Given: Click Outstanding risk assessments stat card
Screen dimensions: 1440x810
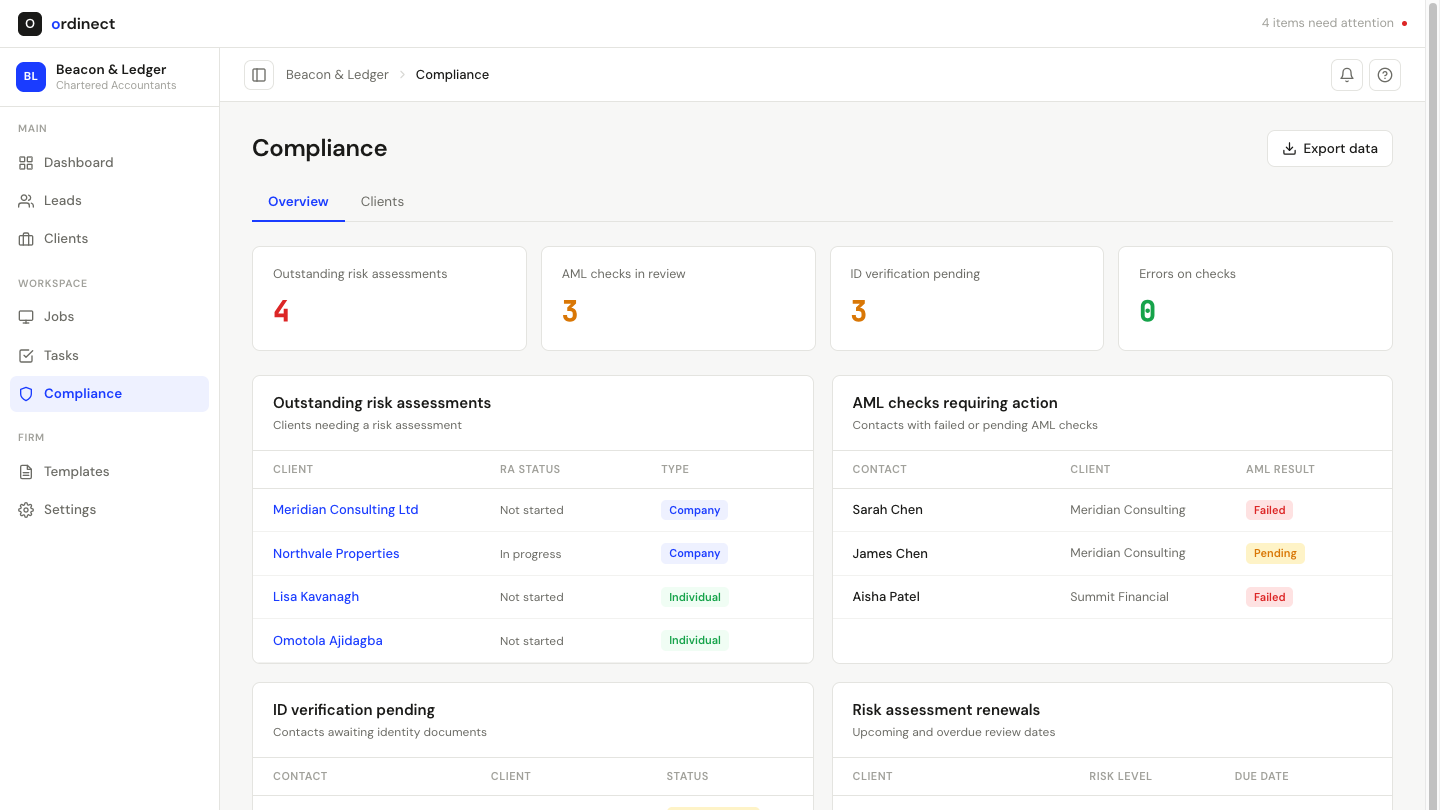Looking at the screenshot, I should (389, 299).
